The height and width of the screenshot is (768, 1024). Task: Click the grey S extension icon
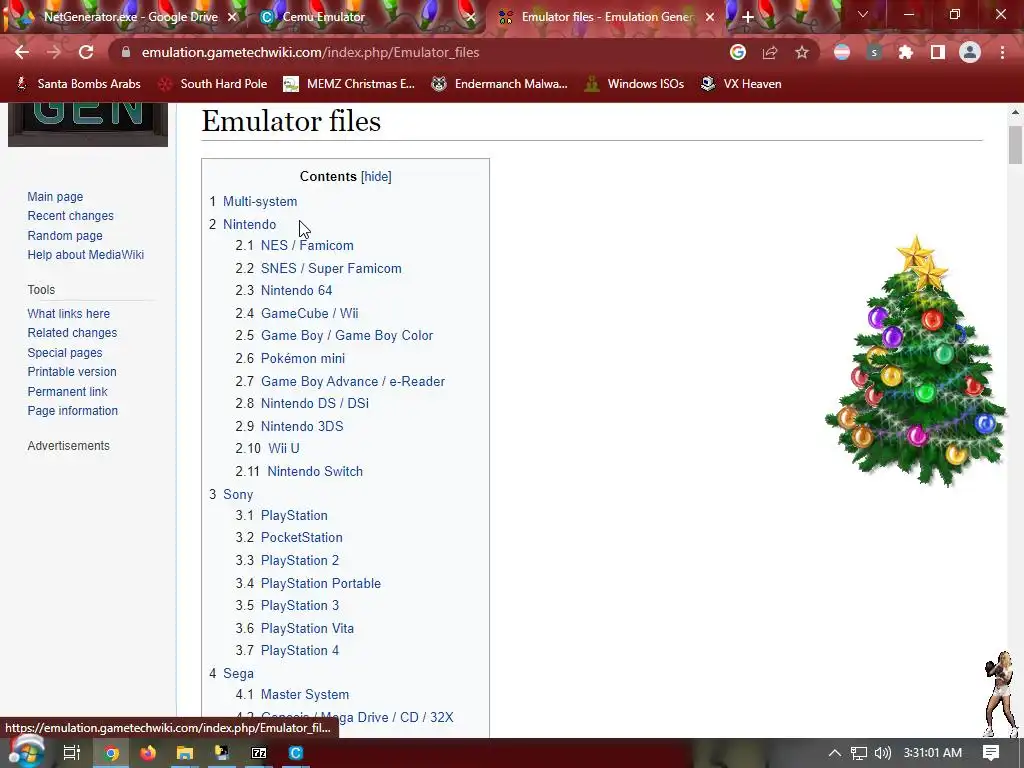point(874,52)
